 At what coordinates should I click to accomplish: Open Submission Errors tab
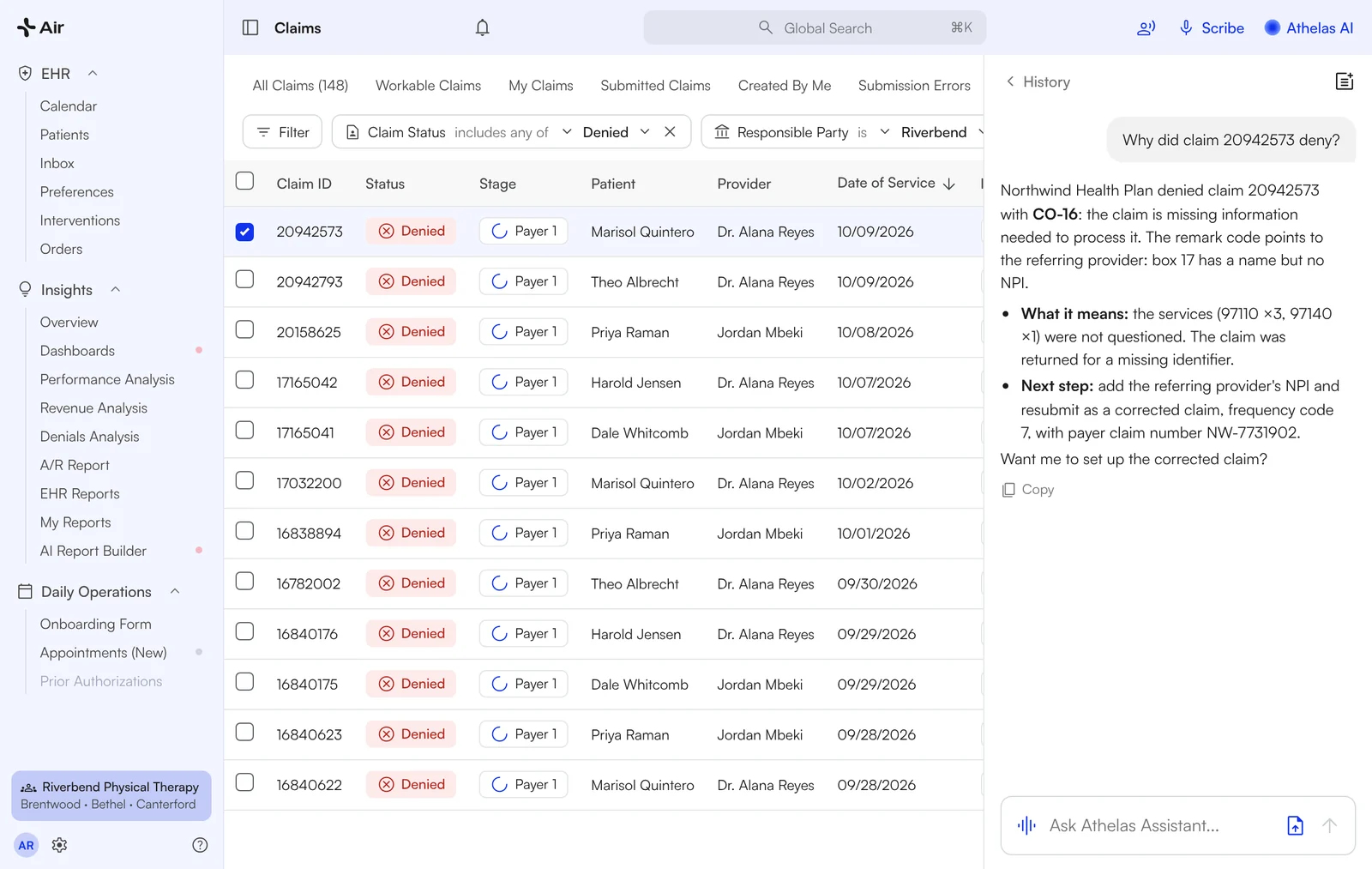tap(914, 86)
